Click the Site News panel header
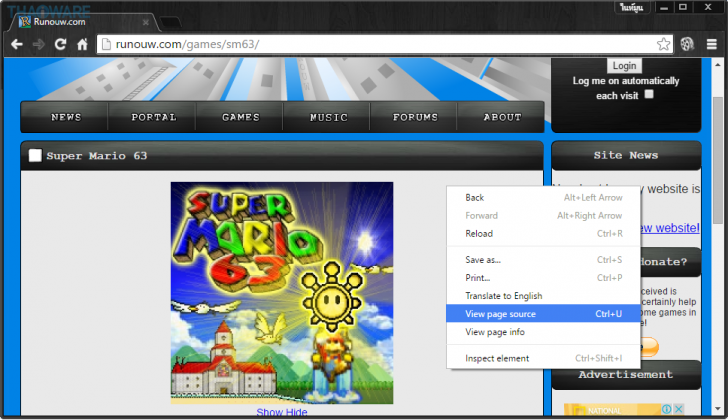 pyautogui.click(x=626, y=155)
